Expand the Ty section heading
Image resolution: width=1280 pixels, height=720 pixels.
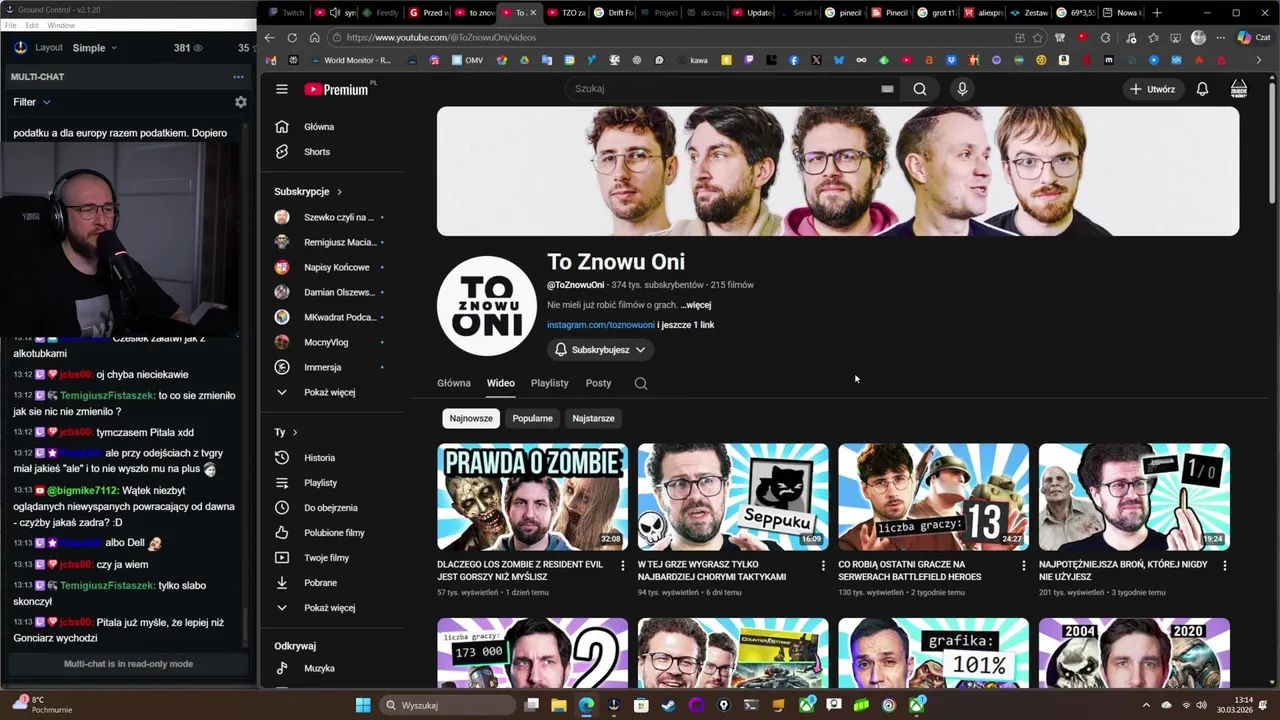(x=287, y=432)
